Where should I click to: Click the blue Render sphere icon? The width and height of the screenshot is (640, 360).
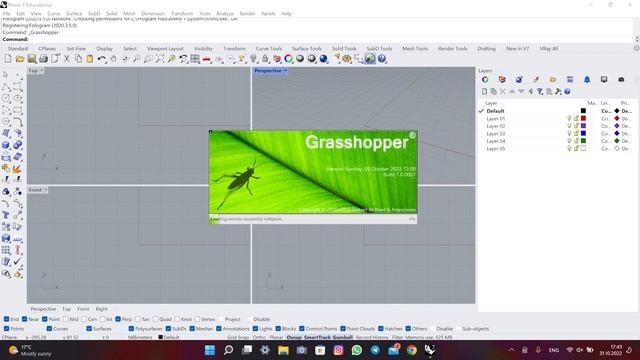(324, 59)
